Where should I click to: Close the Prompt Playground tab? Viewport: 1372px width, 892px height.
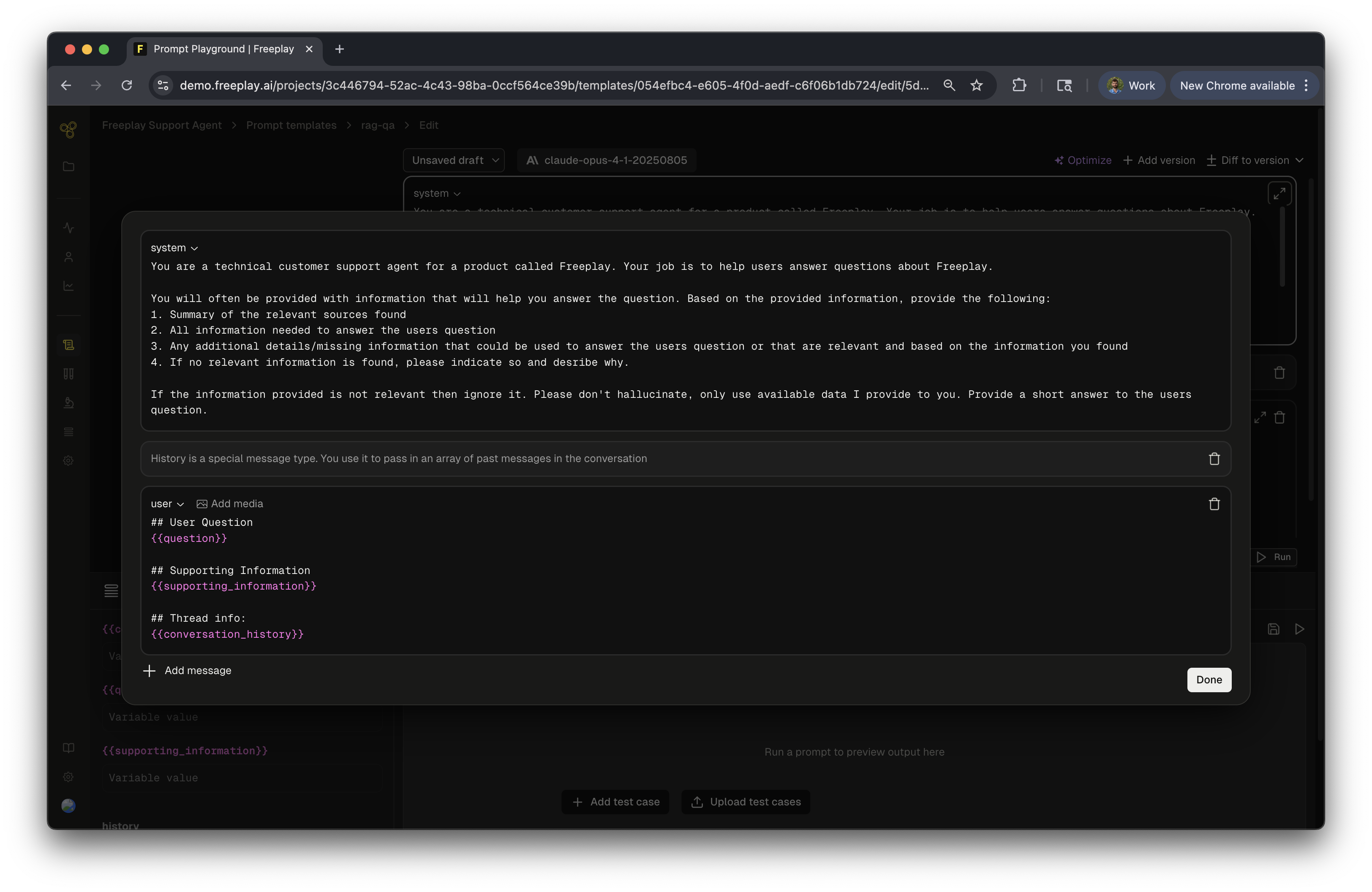tap(309, 49)
